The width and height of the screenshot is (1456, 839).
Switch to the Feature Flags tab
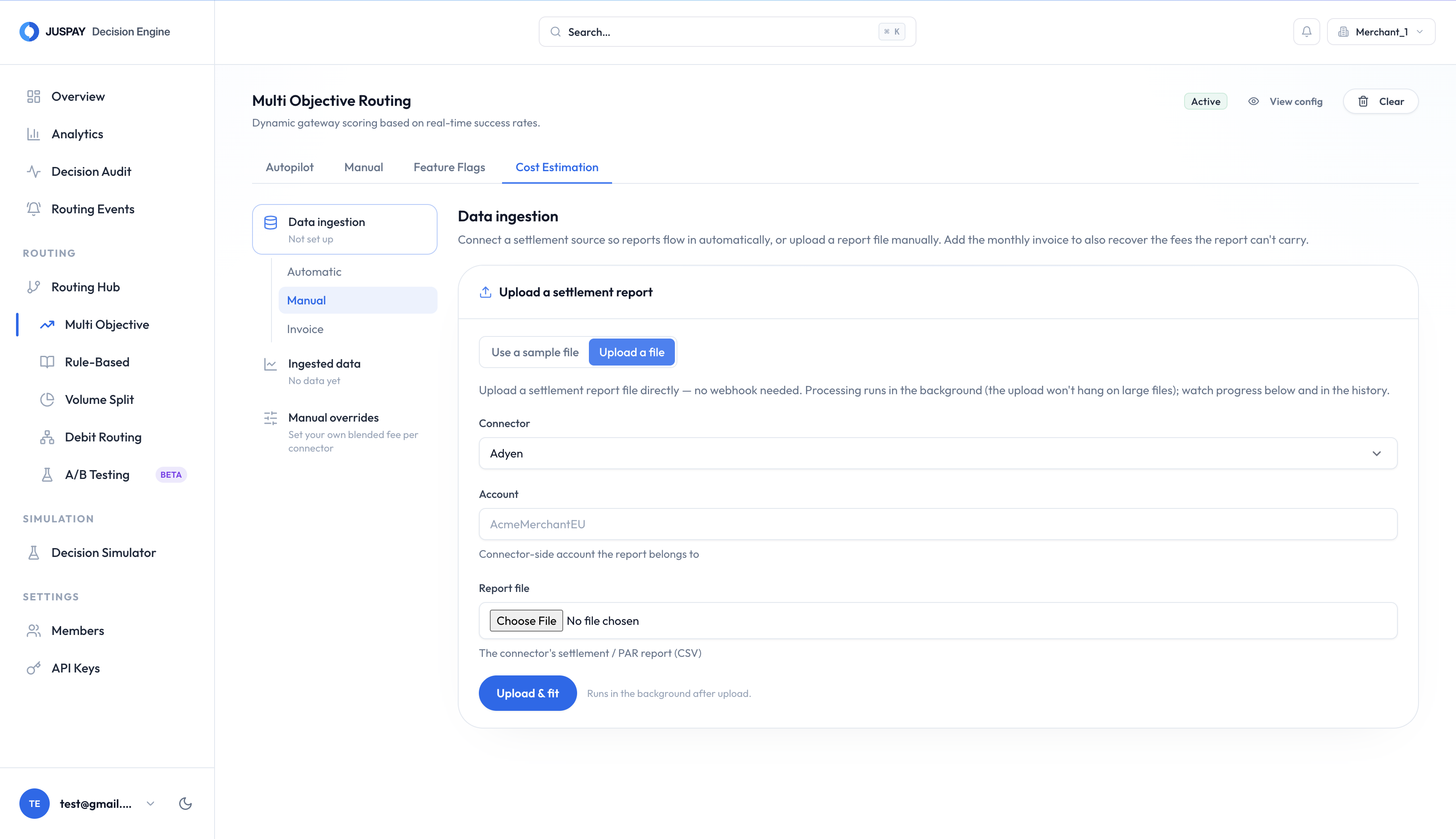(x=449, y=167)
